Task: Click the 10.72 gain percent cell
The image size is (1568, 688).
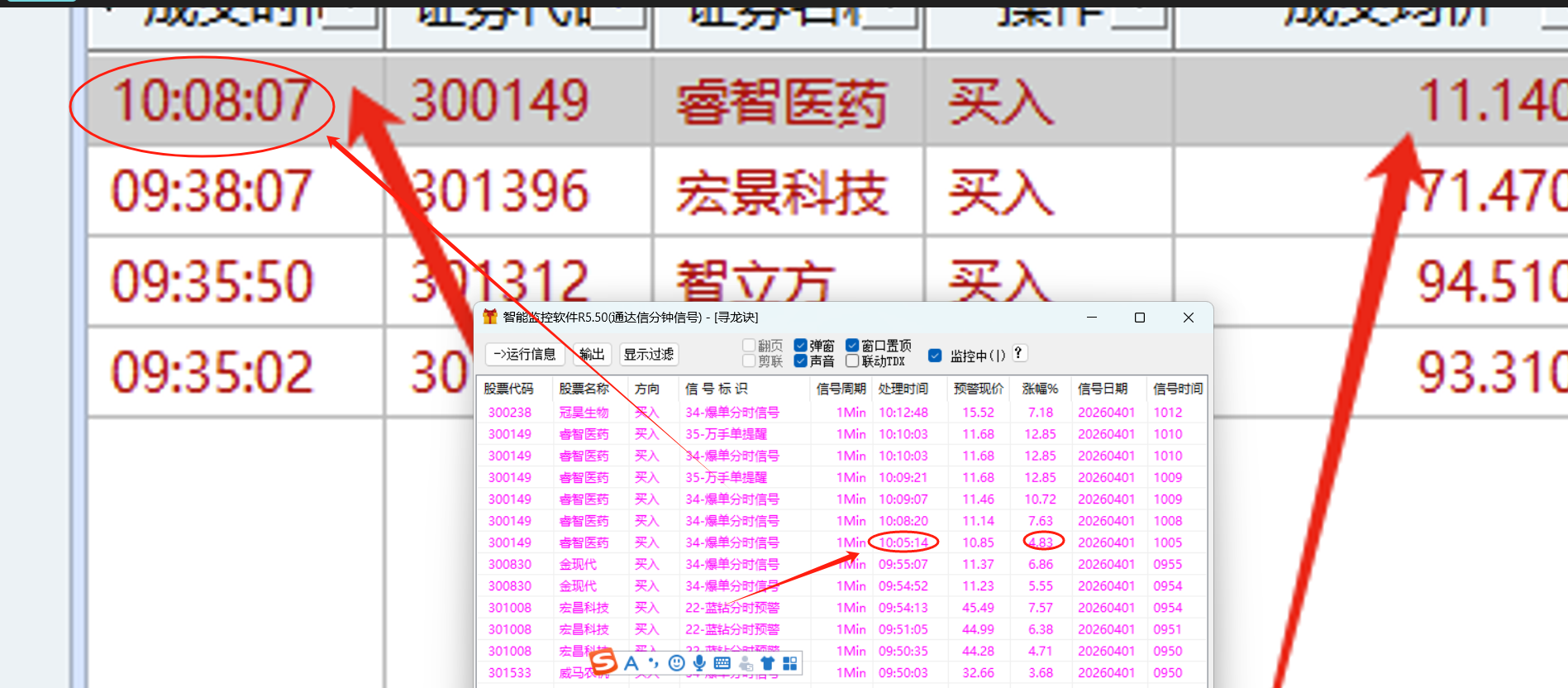Action: (1041, 499)
